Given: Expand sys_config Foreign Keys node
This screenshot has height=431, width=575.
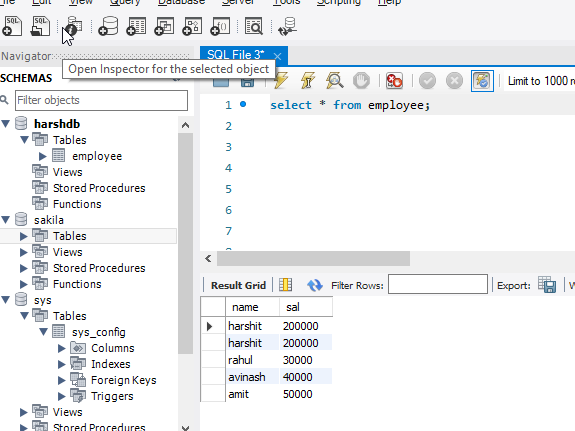Looking at the screenshot, I should point(62,380).
